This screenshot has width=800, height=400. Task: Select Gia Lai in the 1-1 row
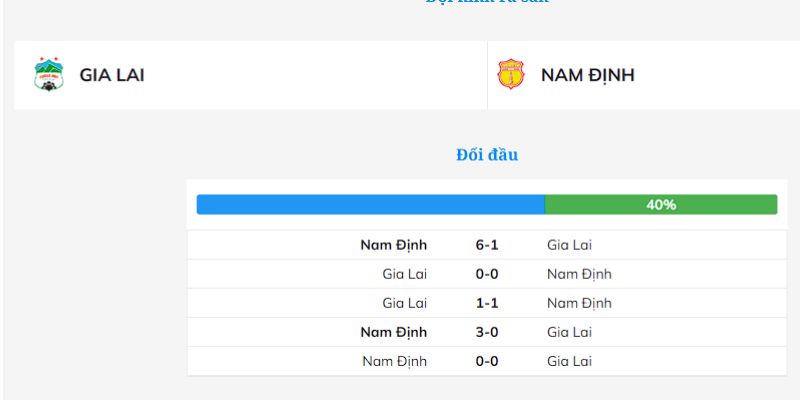point(404,303)
